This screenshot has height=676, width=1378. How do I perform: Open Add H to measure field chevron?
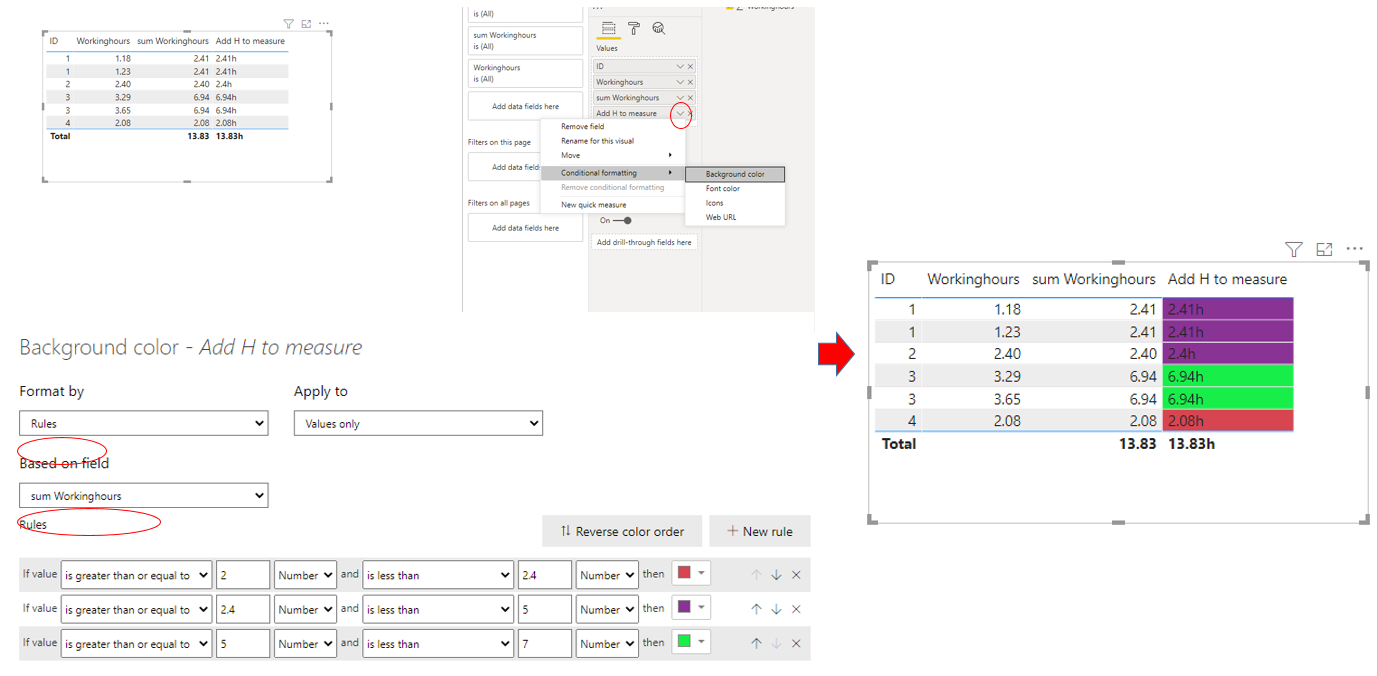(x=680, y=114)
